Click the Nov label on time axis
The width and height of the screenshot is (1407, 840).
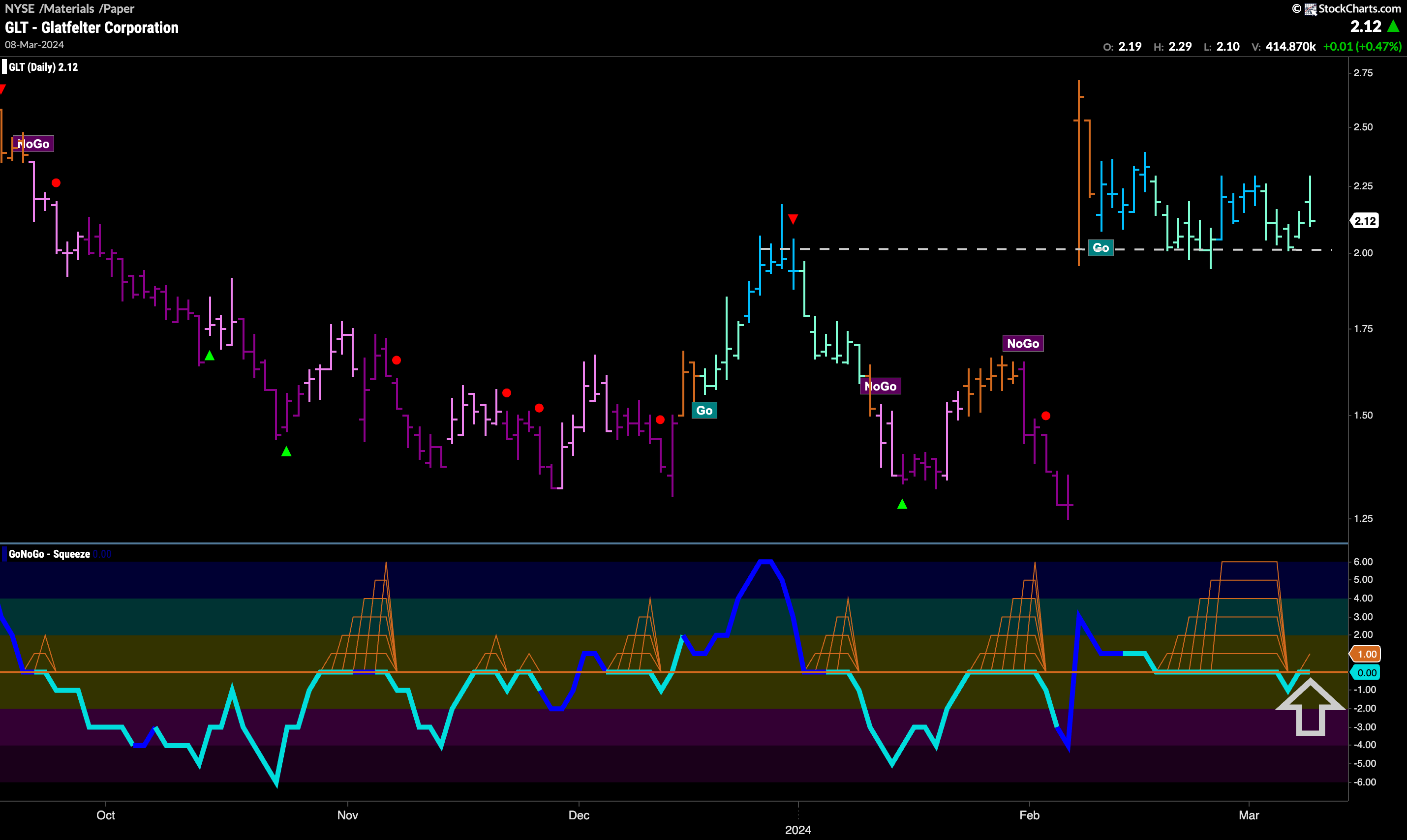pyautogui.click(x=348, y=815)
